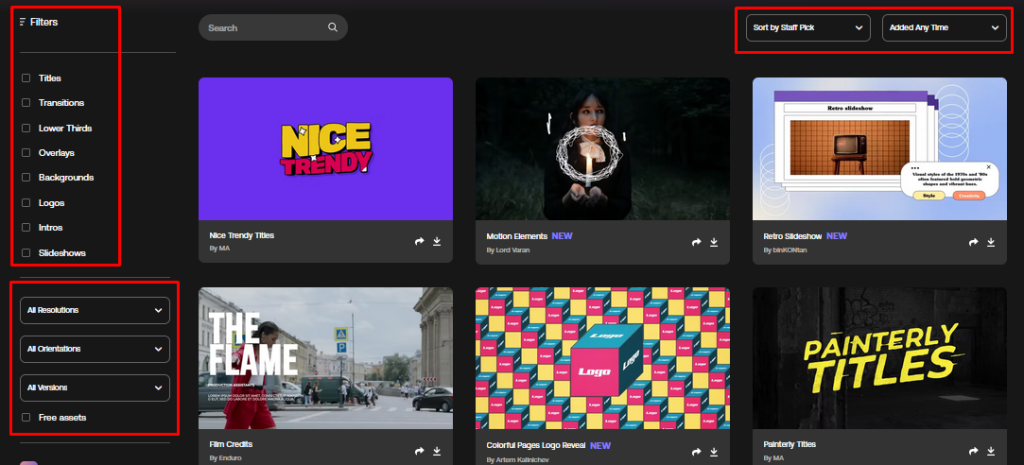This screenshot has width=1024, height=465.
Task: Tick the Slideshows category checkbox
Action: (x=26, y=253)
